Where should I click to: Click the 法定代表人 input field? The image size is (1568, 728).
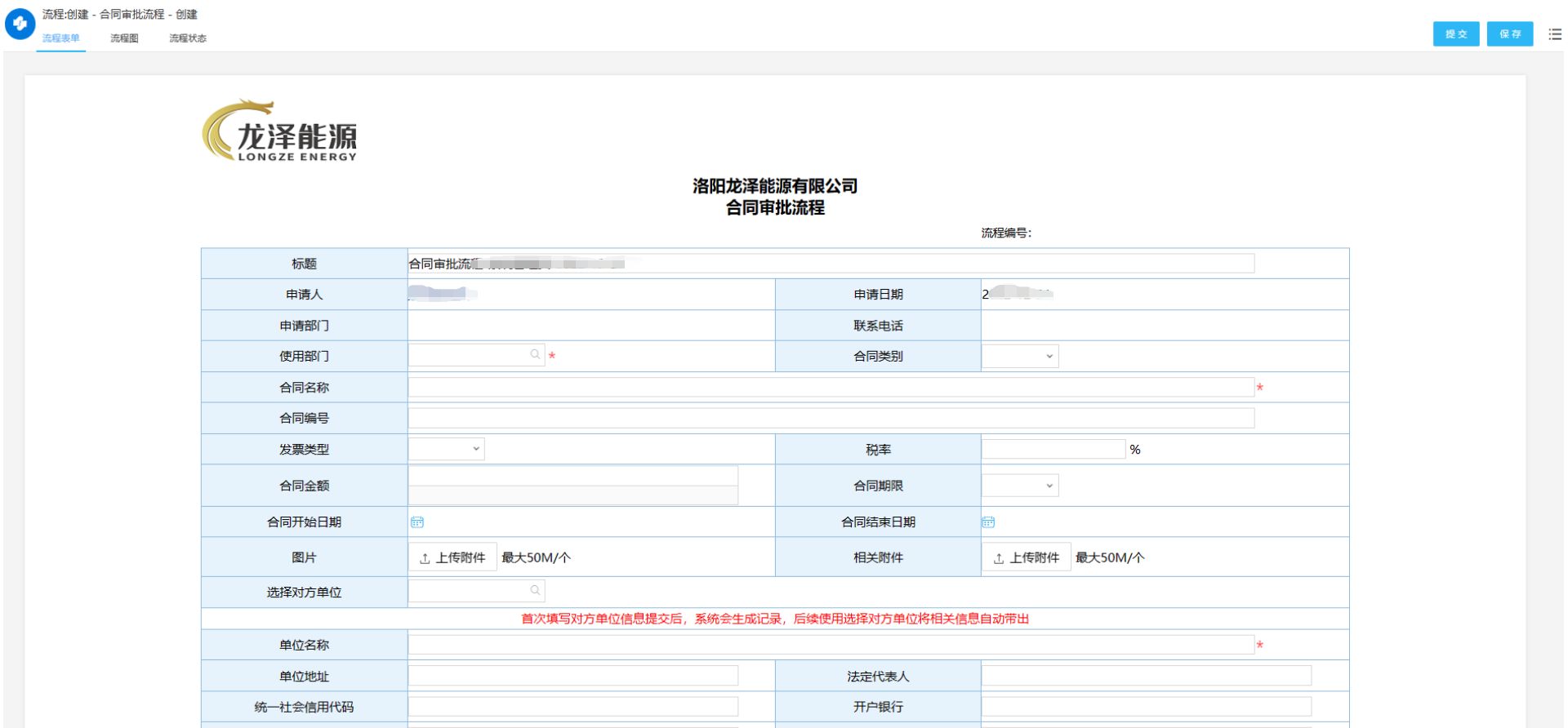[1146, 676]
